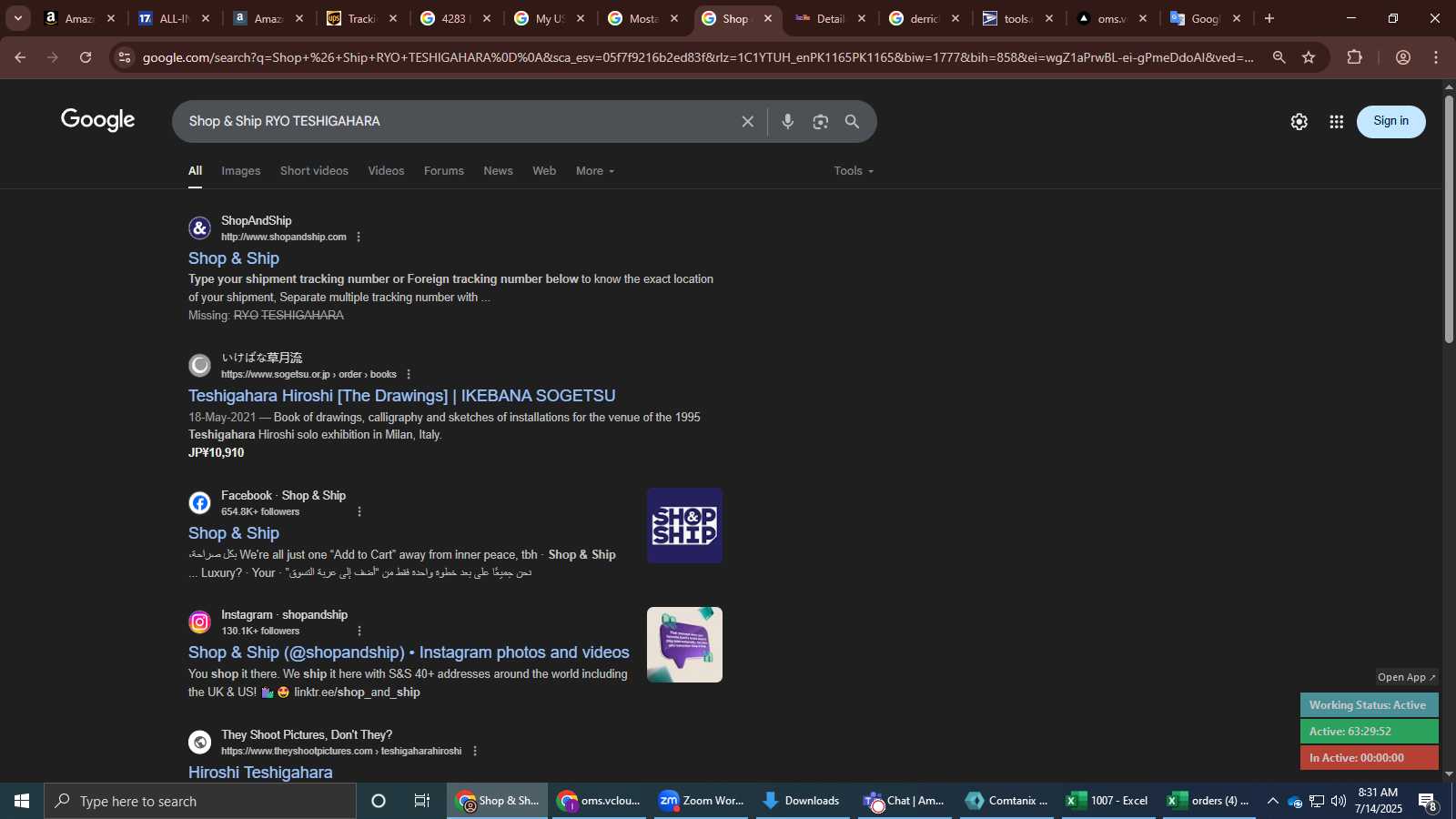This screenshot has height=819, width=1456.
Task: Open the Hiroshi Teshigahara result link
Action: (260, 773)
